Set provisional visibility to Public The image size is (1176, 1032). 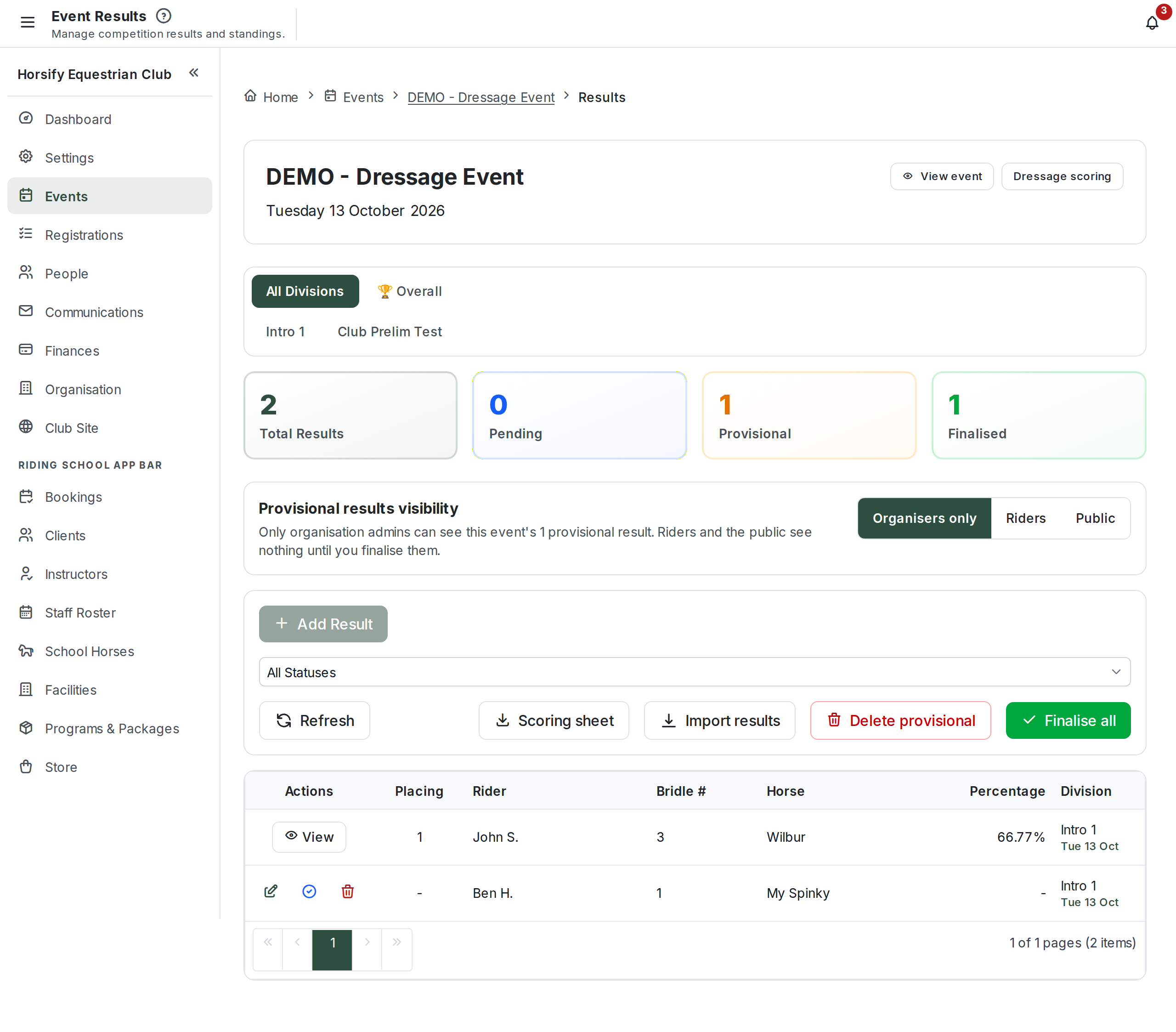(1095, 518)
